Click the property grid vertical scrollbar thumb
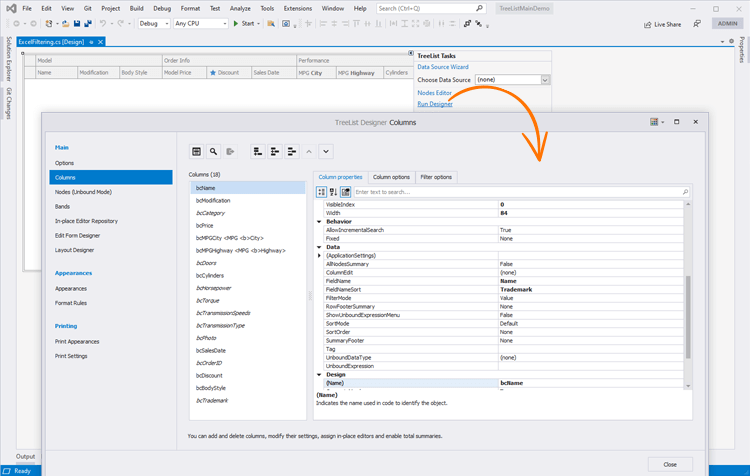 [688, 317]
